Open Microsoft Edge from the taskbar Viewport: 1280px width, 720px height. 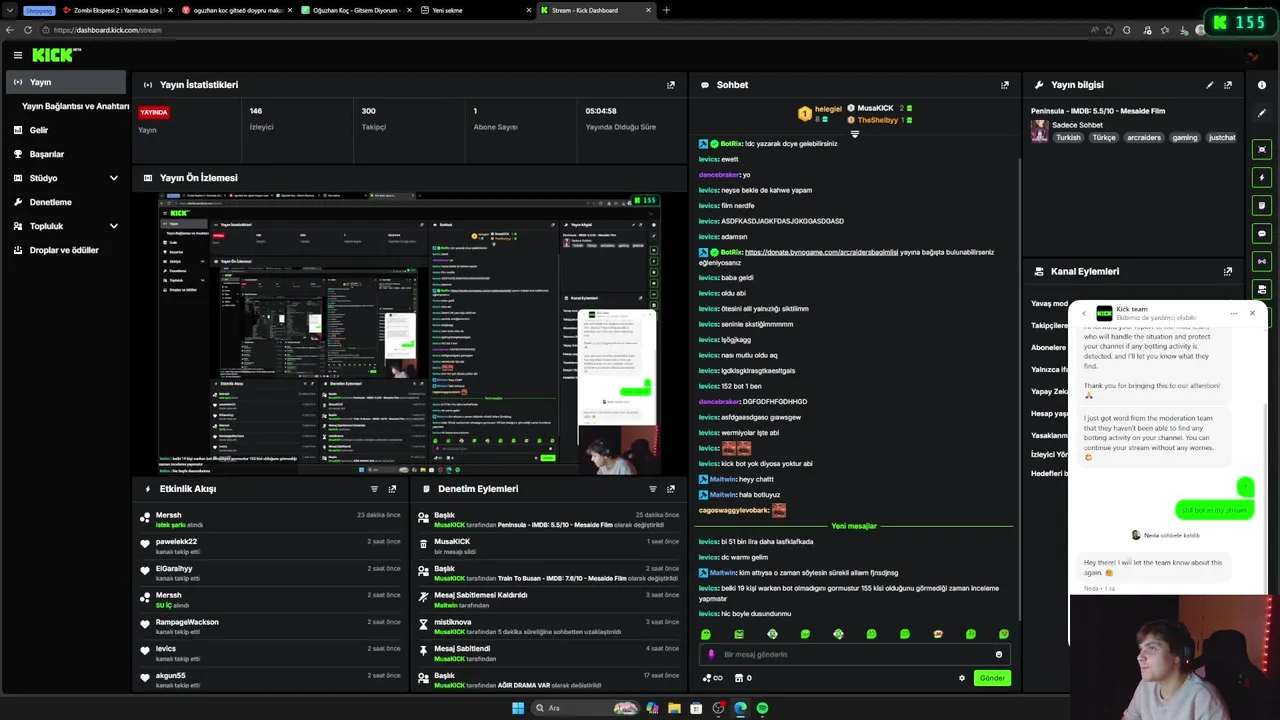[x=740, y=708]
